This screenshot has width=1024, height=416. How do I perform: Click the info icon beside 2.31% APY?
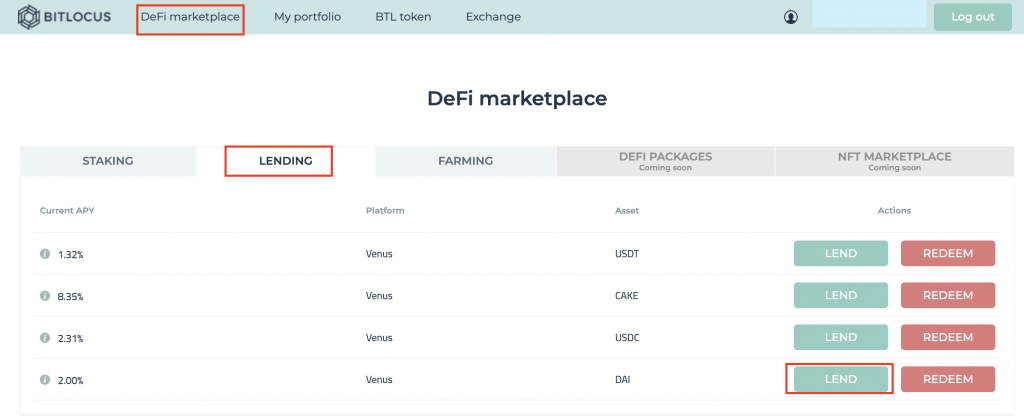pos(45,338)
